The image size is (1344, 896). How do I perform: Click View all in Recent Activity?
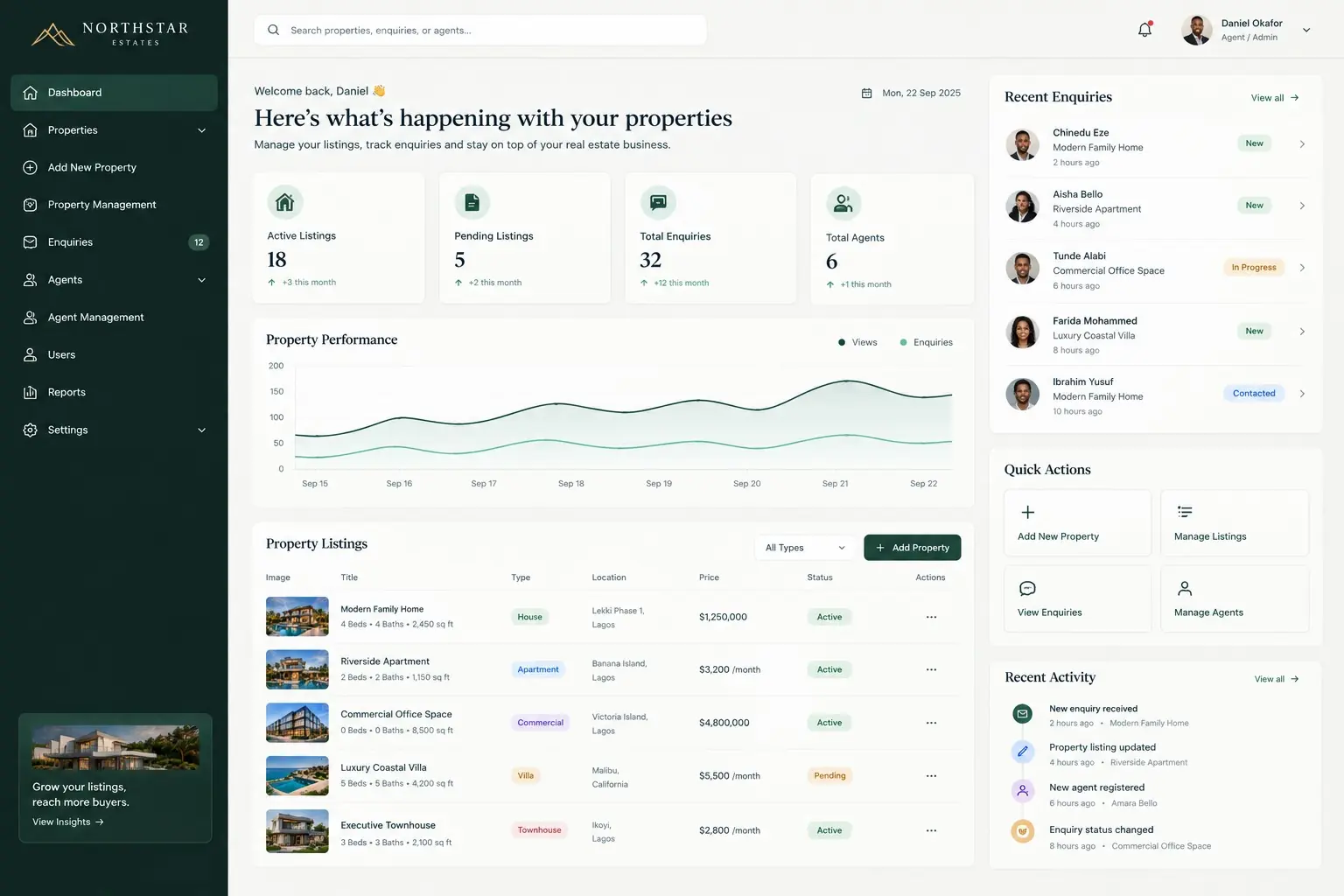click(1277, 679)
